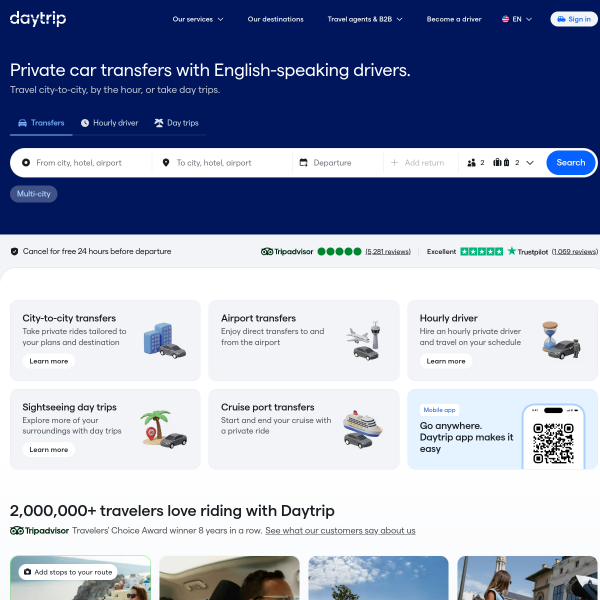Viewport: 600px width, 600px height.
Task: Open Become a driver page
Action: click(454, 19)
